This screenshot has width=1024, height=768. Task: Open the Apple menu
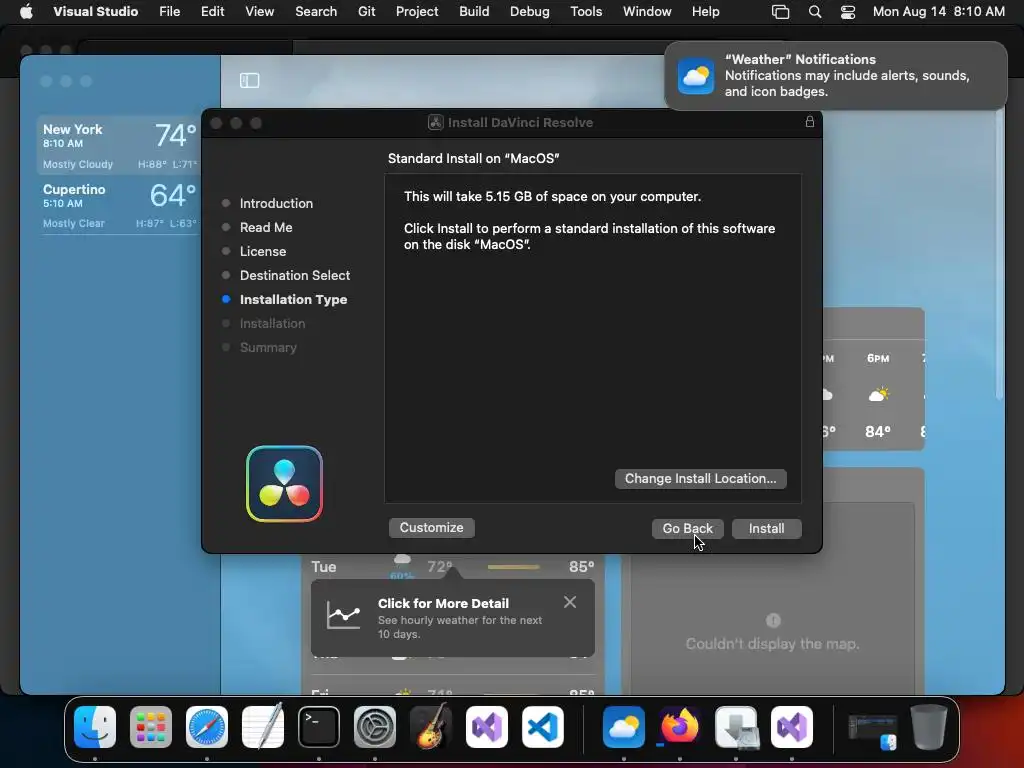[x=26, y=12]
